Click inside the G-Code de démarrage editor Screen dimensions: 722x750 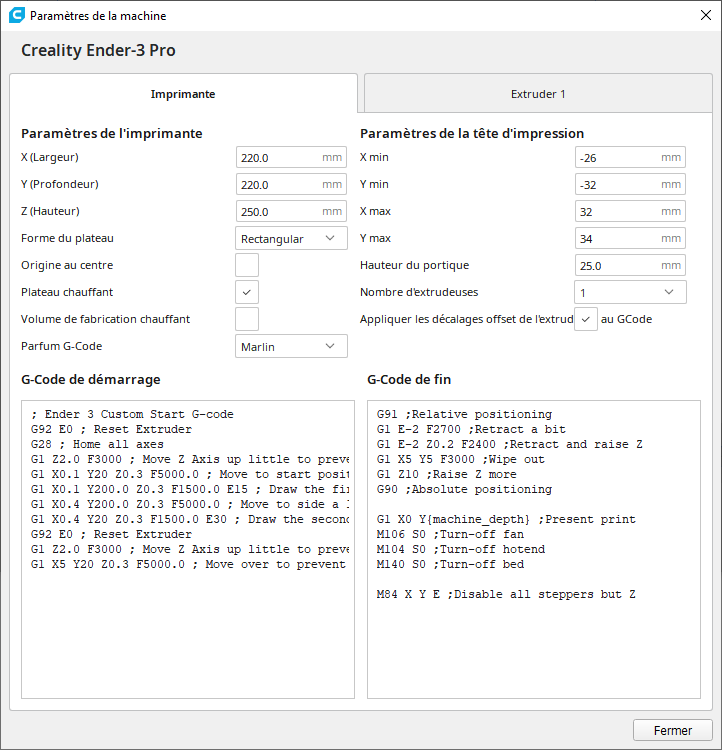point(188,550)
